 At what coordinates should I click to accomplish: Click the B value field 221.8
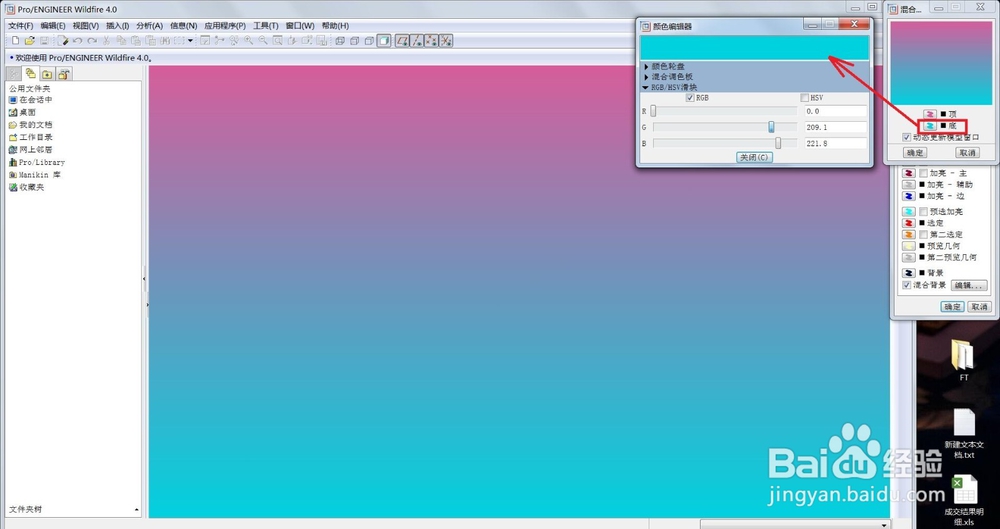click(835, 143)
